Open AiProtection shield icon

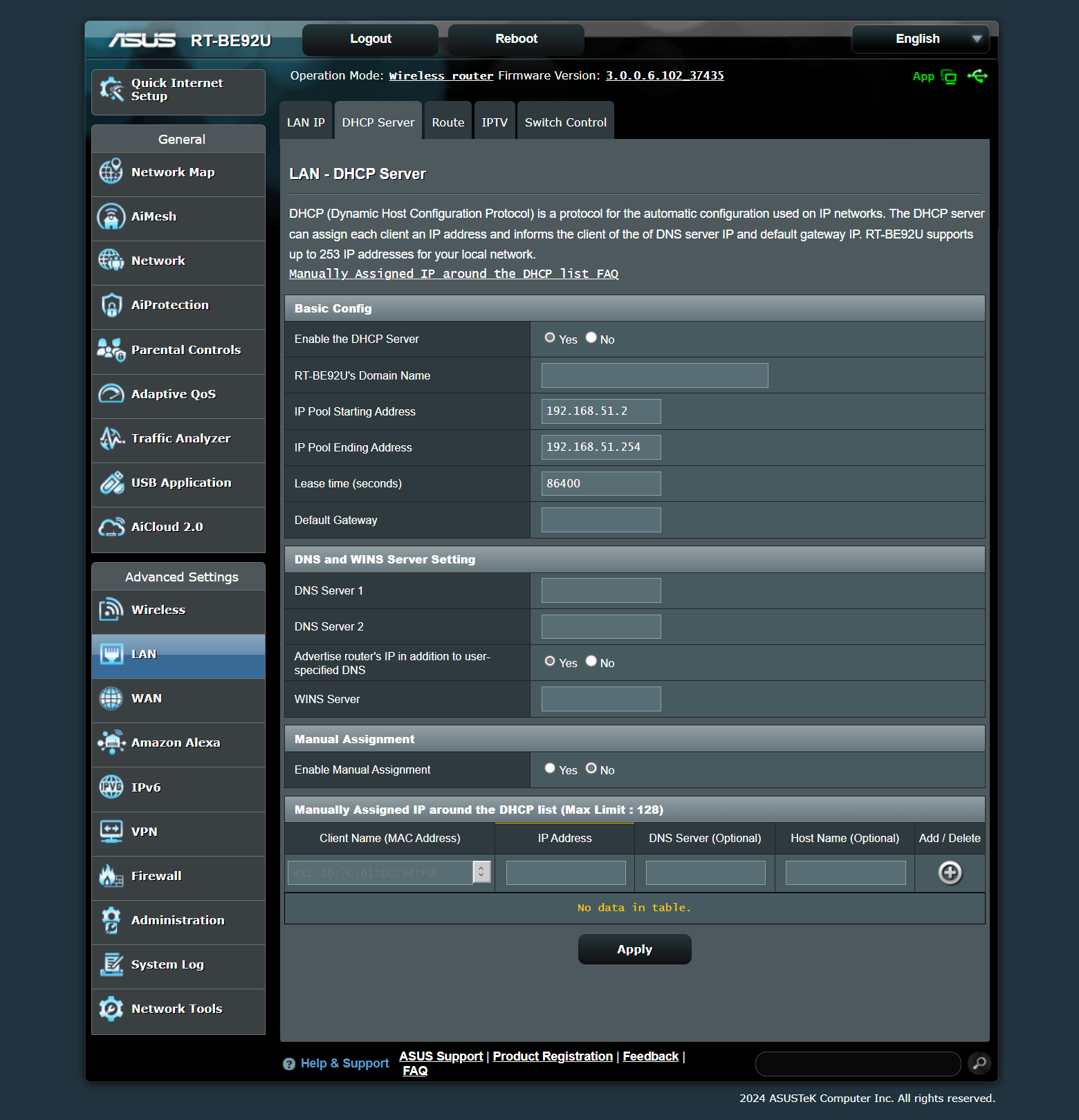111,305
